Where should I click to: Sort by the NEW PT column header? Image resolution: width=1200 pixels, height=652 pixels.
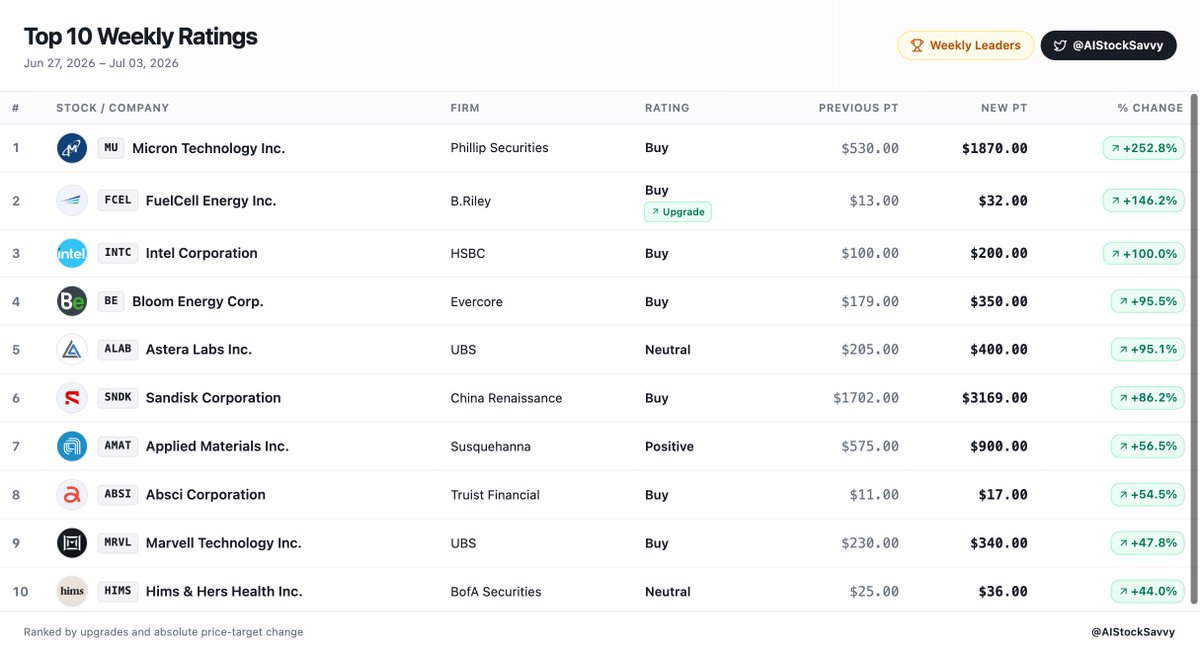(x=1004, y=108)
